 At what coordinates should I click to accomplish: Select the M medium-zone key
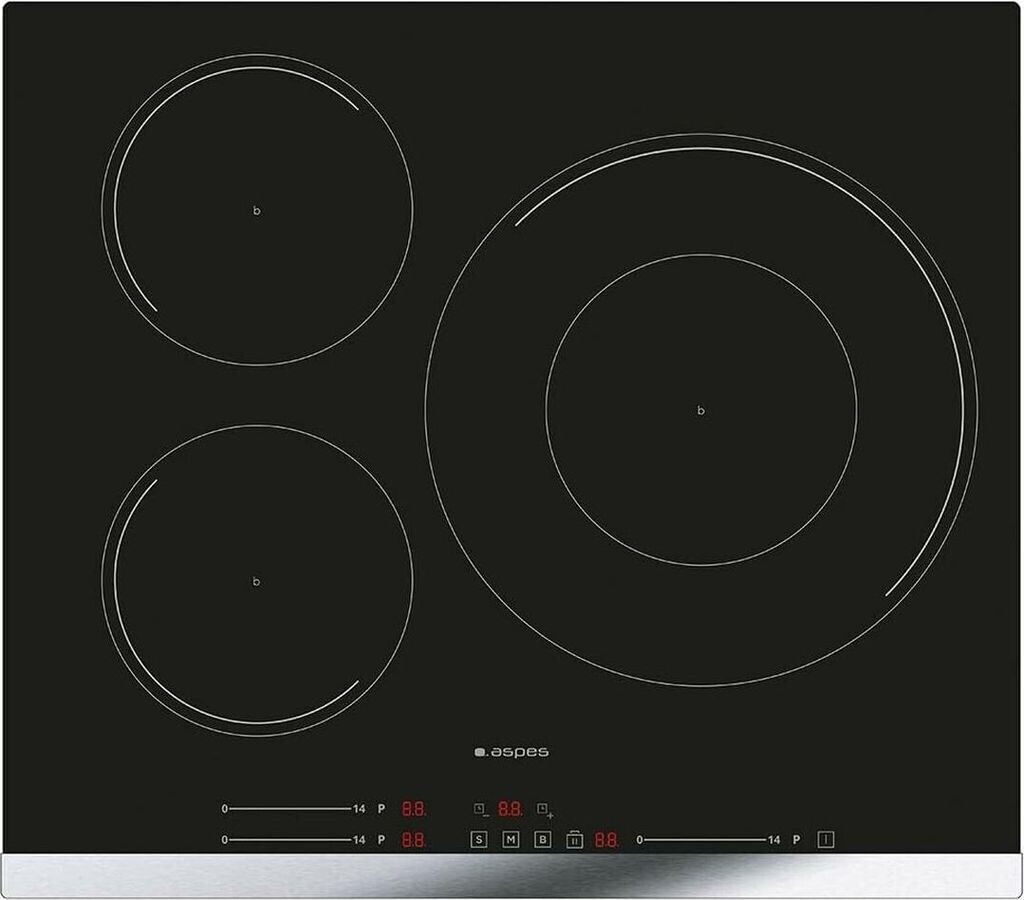(x=509, y=838)
